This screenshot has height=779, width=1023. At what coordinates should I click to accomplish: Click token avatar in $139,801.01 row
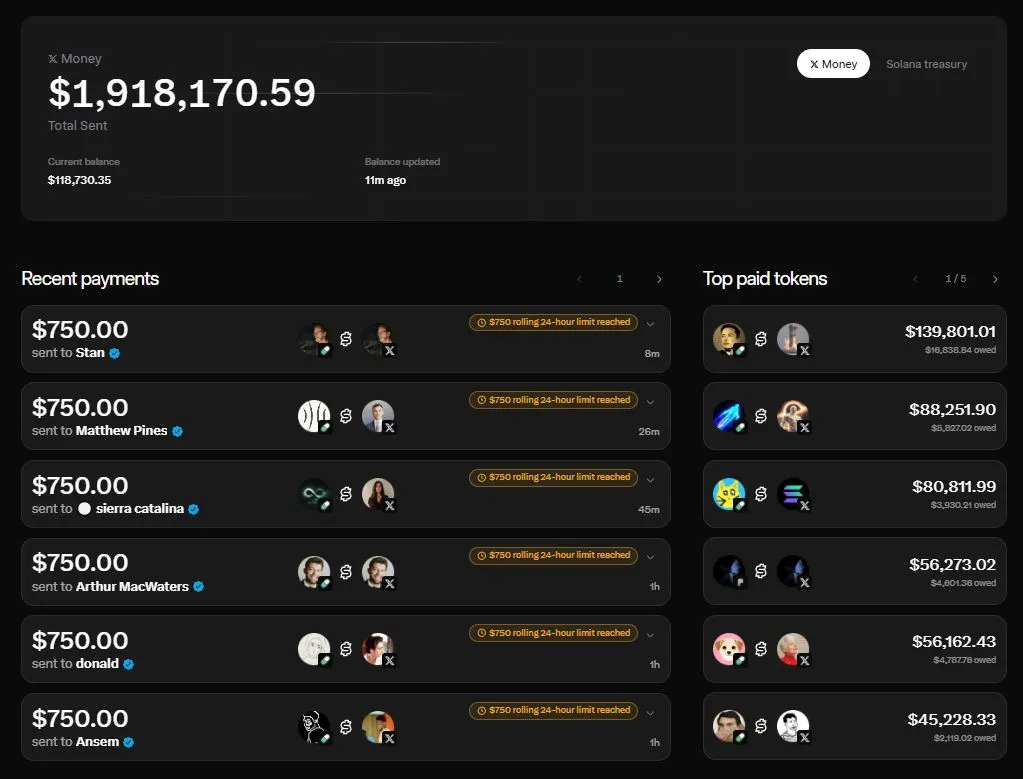[x=729, y=339]
